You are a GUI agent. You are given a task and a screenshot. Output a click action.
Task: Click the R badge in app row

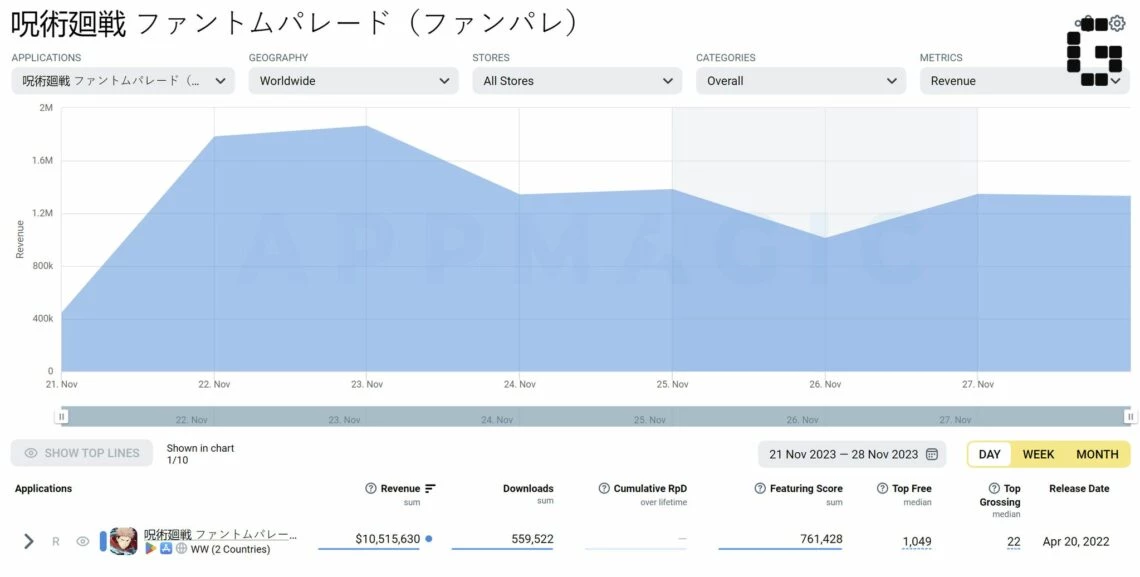click(x=55, y=541)
